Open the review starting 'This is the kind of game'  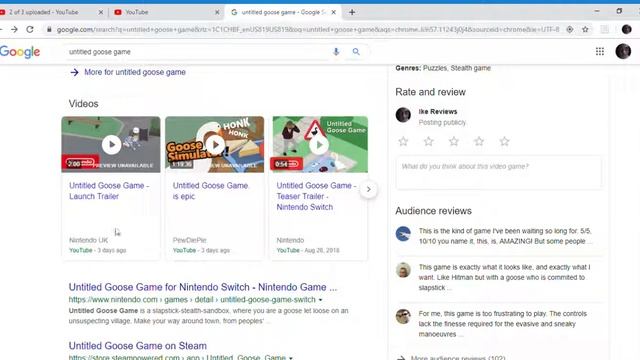(505, 236)
